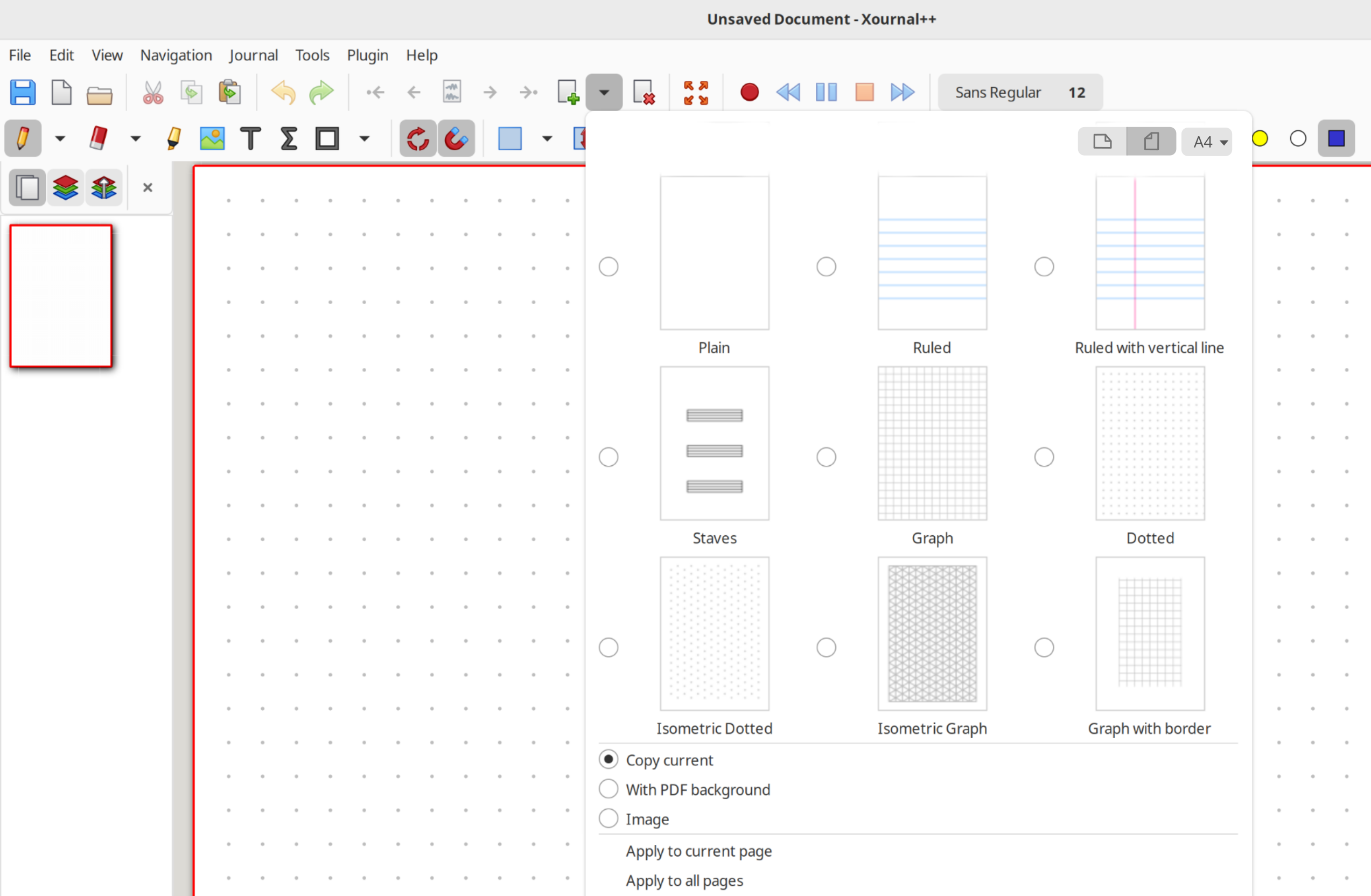
Task: Select the Text tool
Action: point(250,138)
